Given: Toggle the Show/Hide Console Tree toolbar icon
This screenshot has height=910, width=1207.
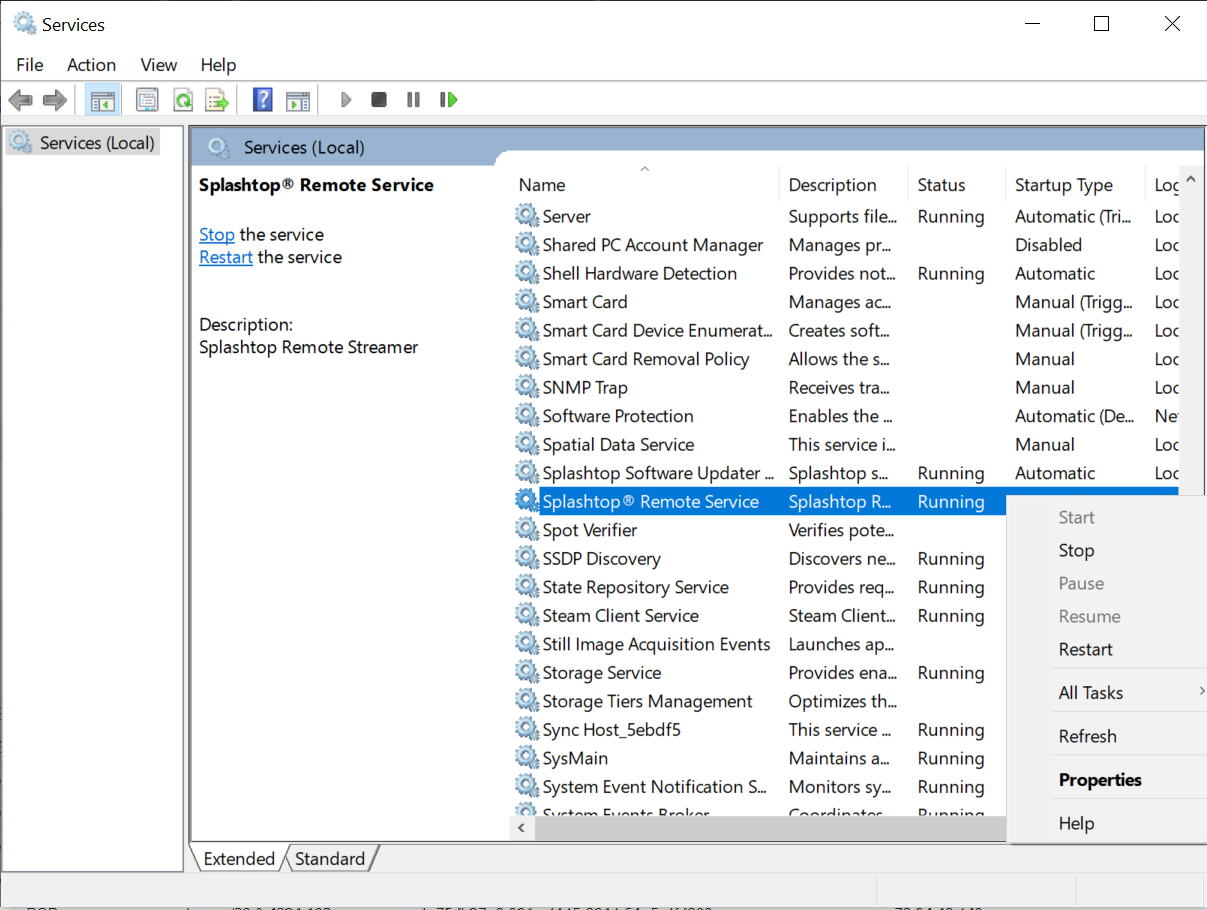Looking at the screenshot, I should click(x=103, y=99).
